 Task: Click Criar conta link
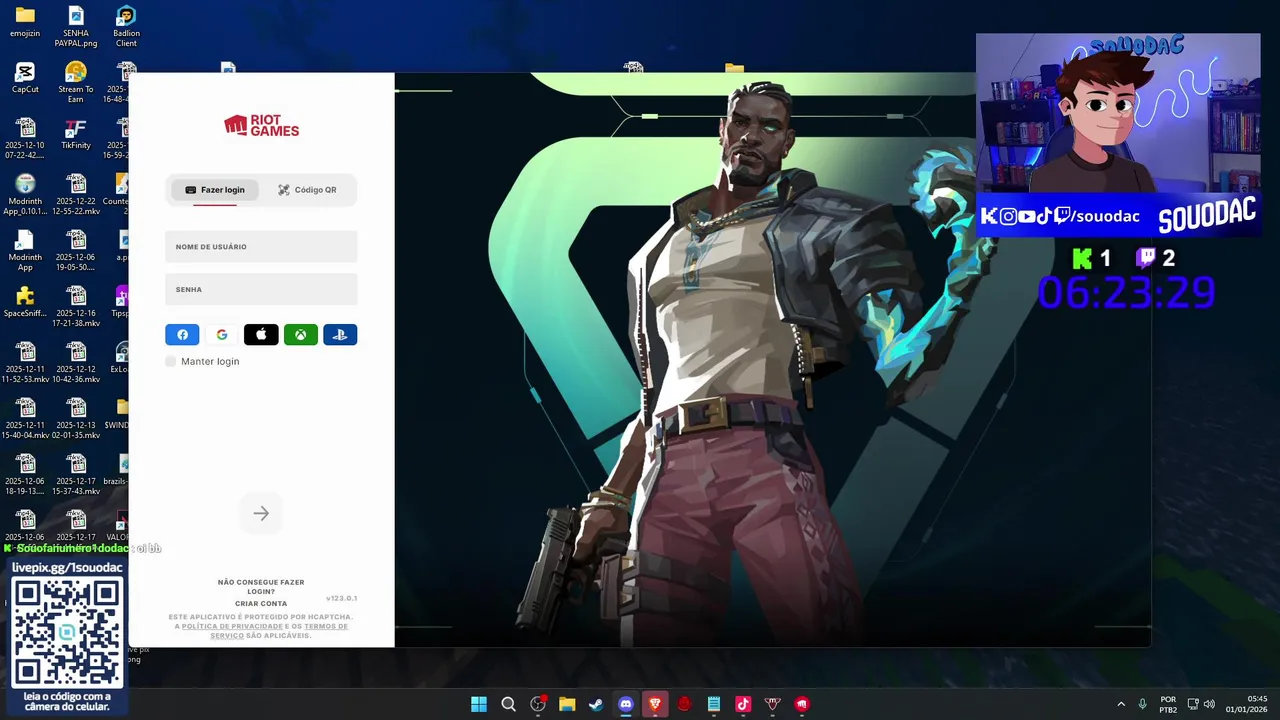261,603
